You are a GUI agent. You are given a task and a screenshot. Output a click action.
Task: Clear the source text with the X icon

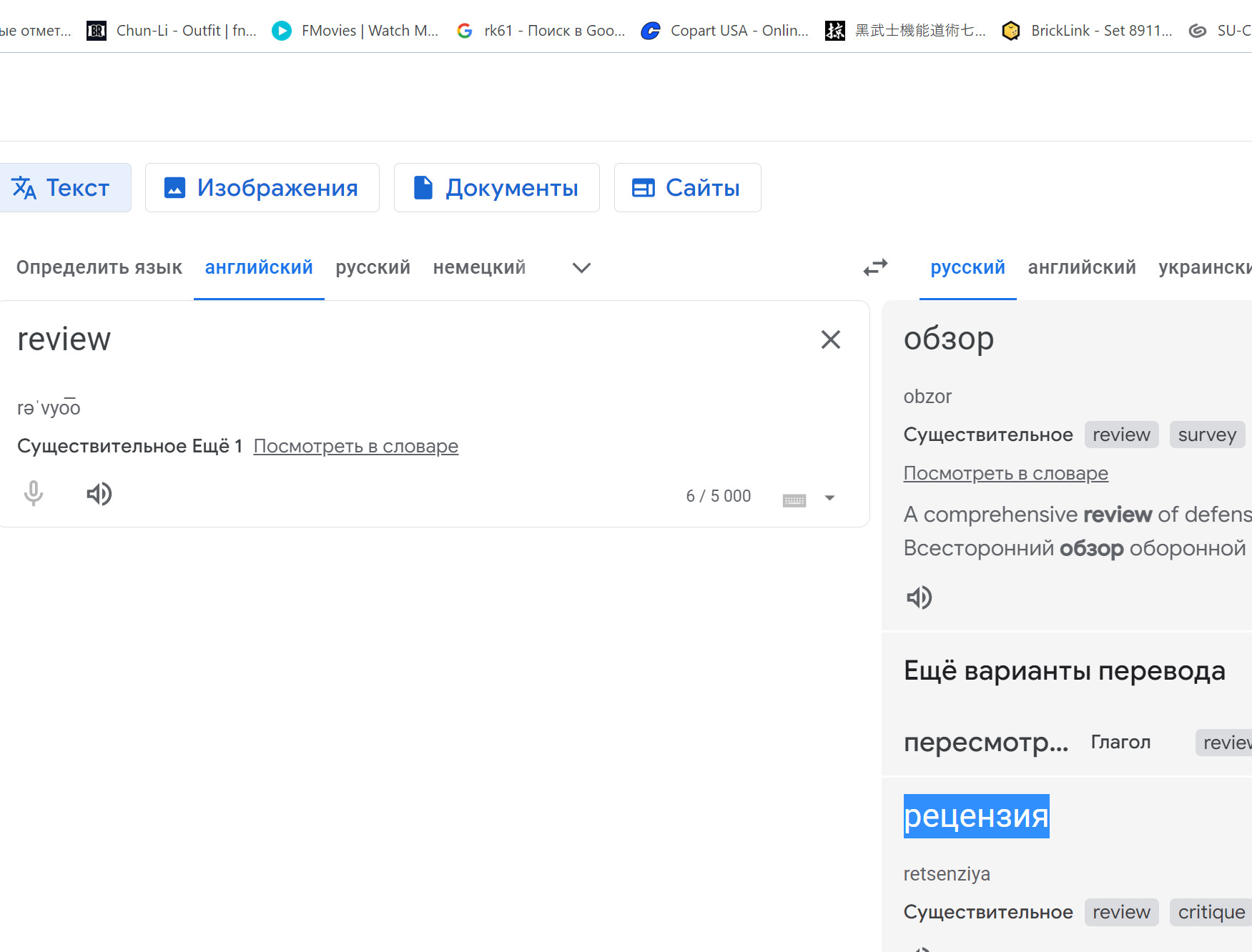tap(830, 339)
